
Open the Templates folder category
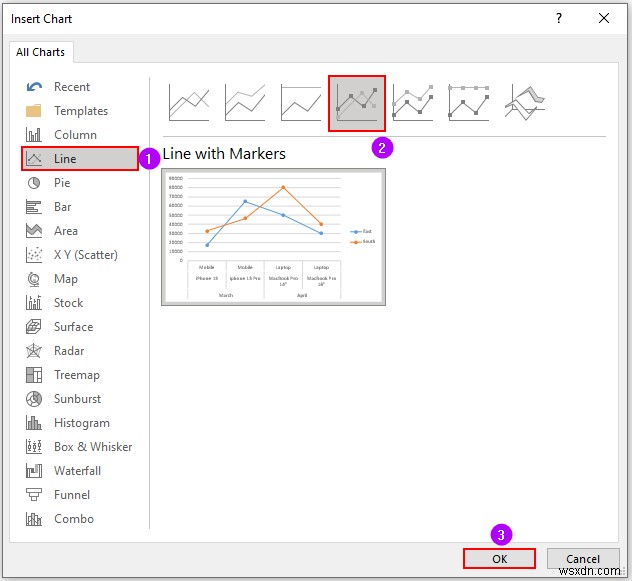(x=34, y=110)
